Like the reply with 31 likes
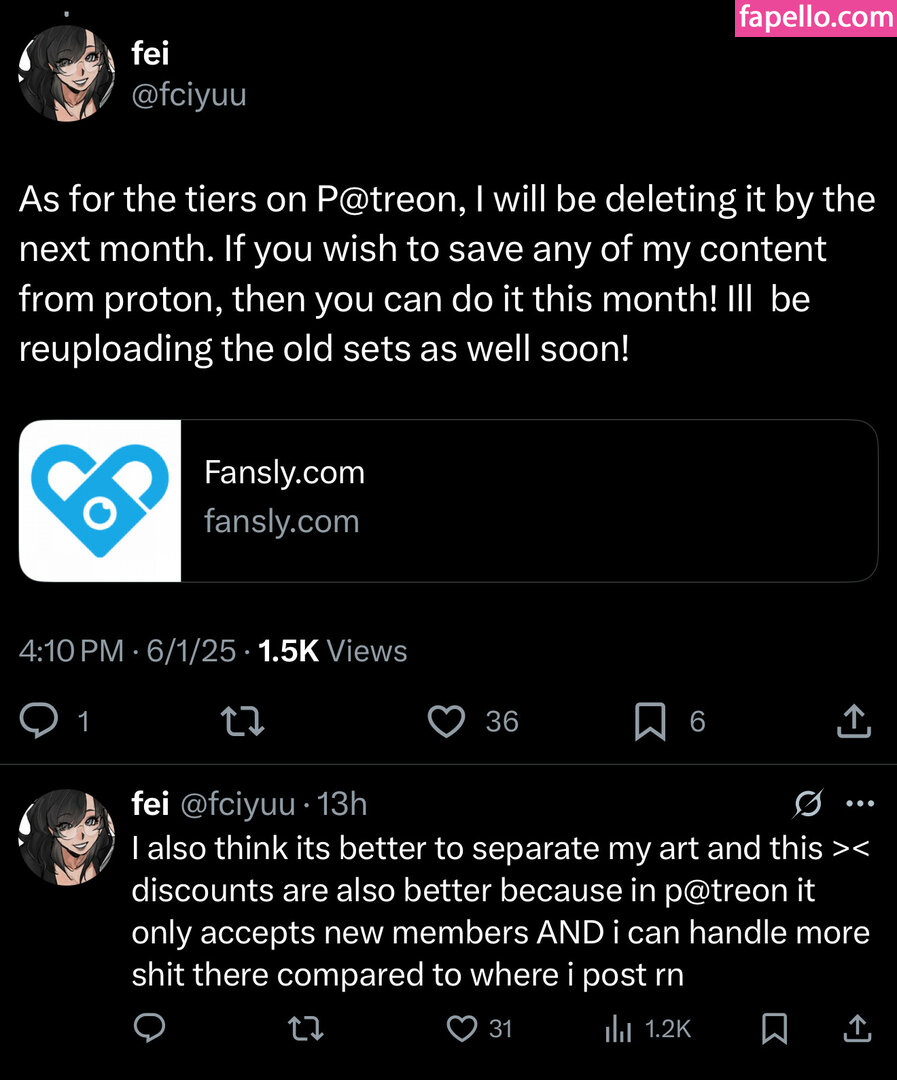 click(x=461, y=1028)
